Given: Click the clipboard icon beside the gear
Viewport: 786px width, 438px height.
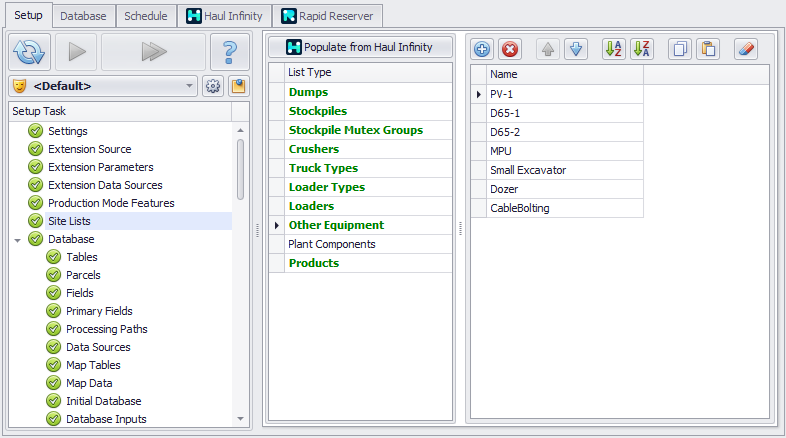Looking at the screenshot, I should click(239, 86).
